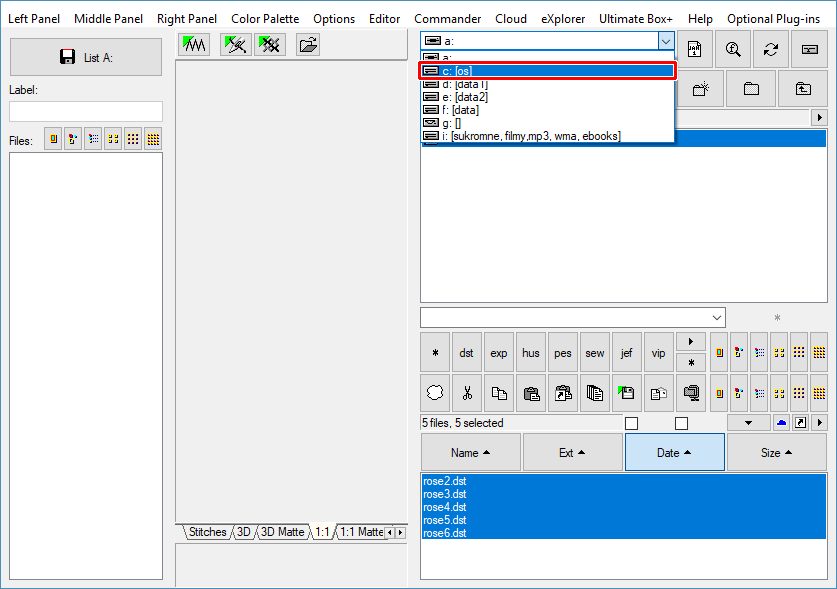Select rose4.dst in file list
This screenshot has width=837, height=589.
(445, 507)
